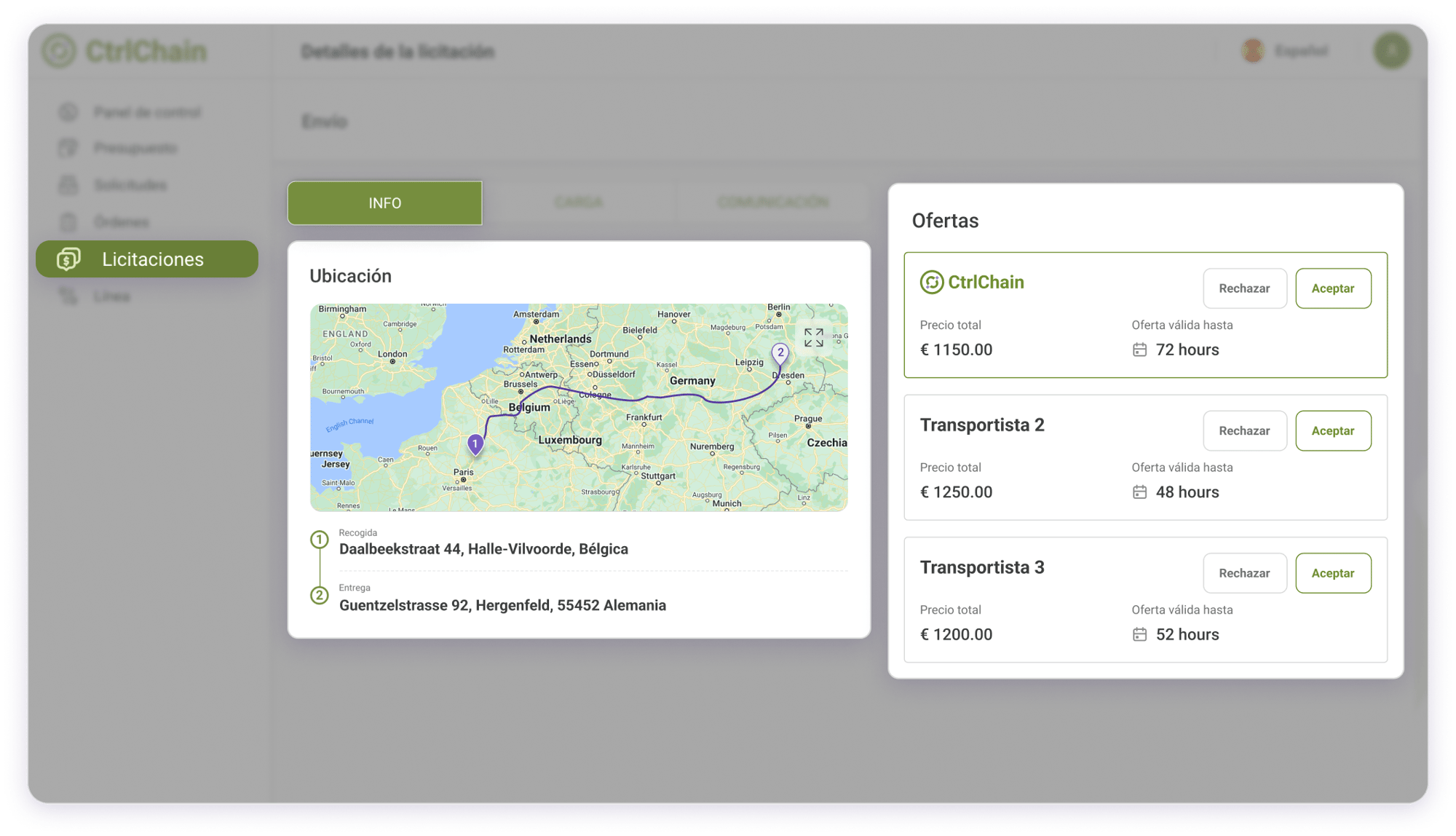Switch to the CARGA tab
Viewport: 1456px width, 836px height.
click(x=579, y=202)
